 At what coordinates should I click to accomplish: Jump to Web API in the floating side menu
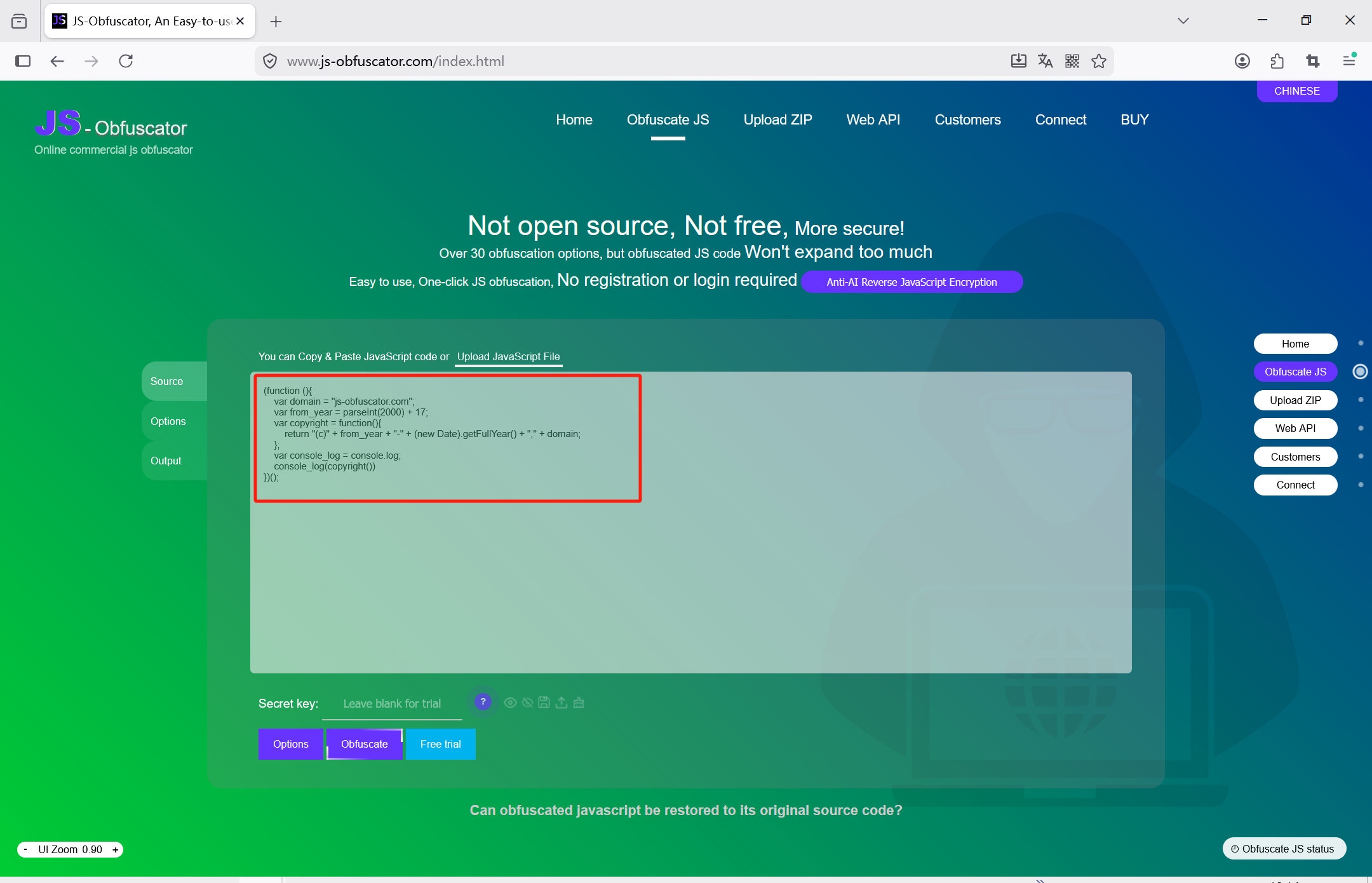[x=1296, y=428]
